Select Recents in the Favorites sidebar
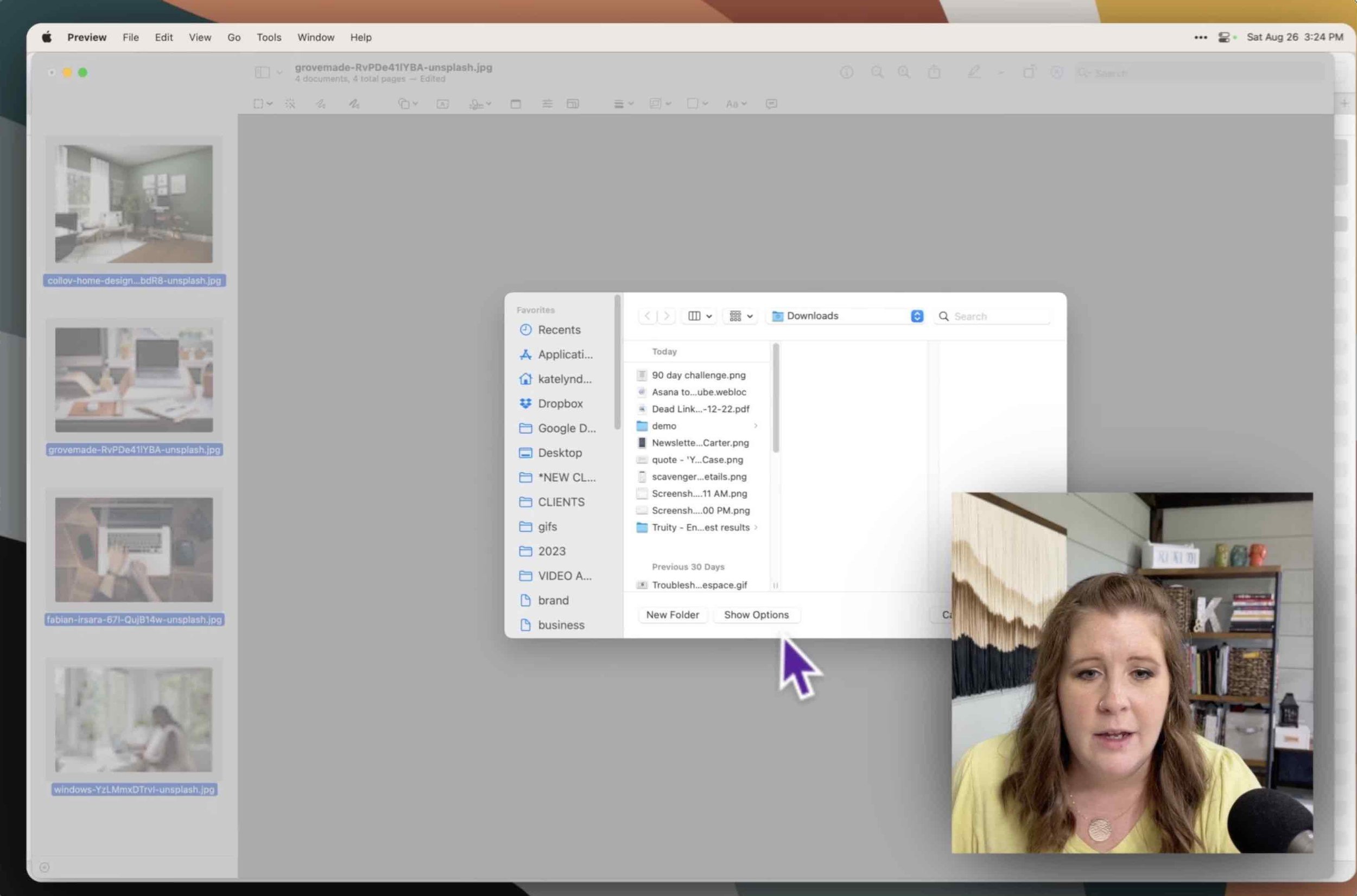 tap(559, 330)
